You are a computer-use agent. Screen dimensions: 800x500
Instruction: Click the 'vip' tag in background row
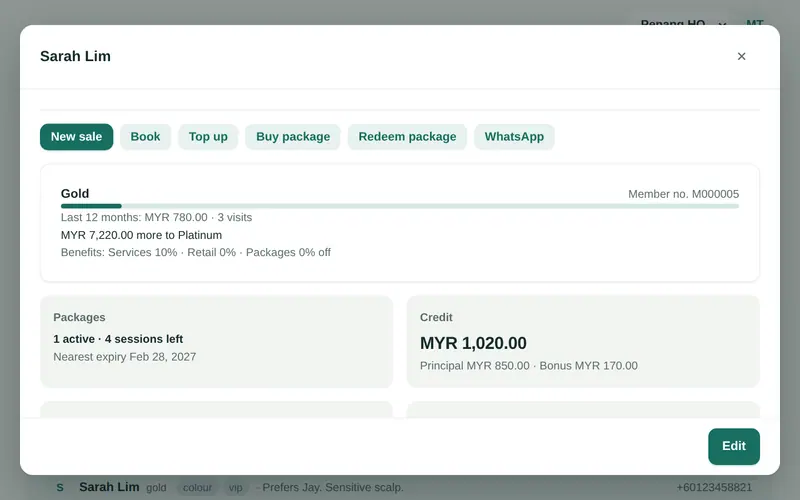click(236, 488)
